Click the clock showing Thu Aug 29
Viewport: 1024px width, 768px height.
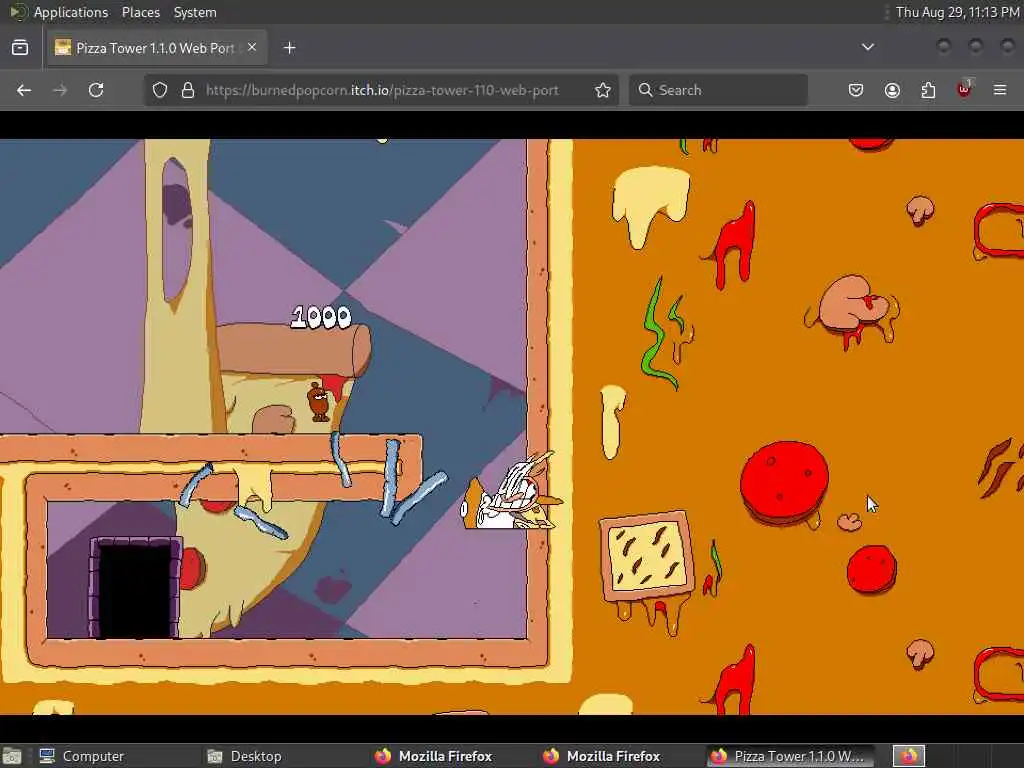[x=957, y=12]
